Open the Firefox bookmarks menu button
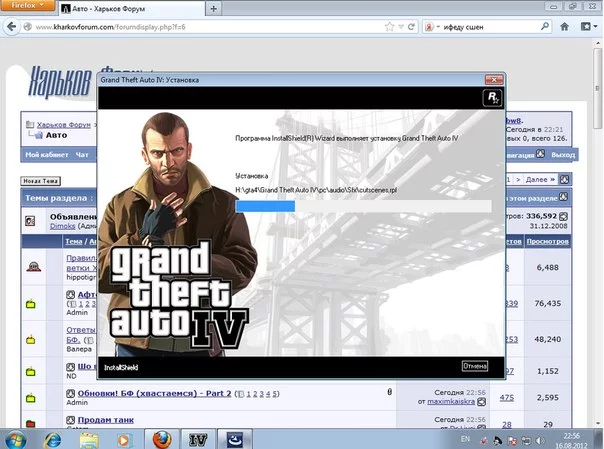 [x=589, y=27]
